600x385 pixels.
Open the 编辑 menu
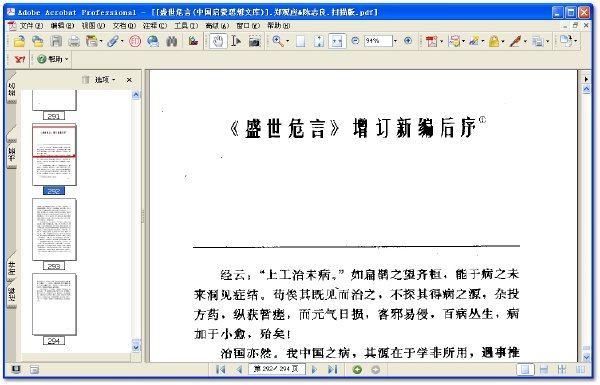click(62, 26)
